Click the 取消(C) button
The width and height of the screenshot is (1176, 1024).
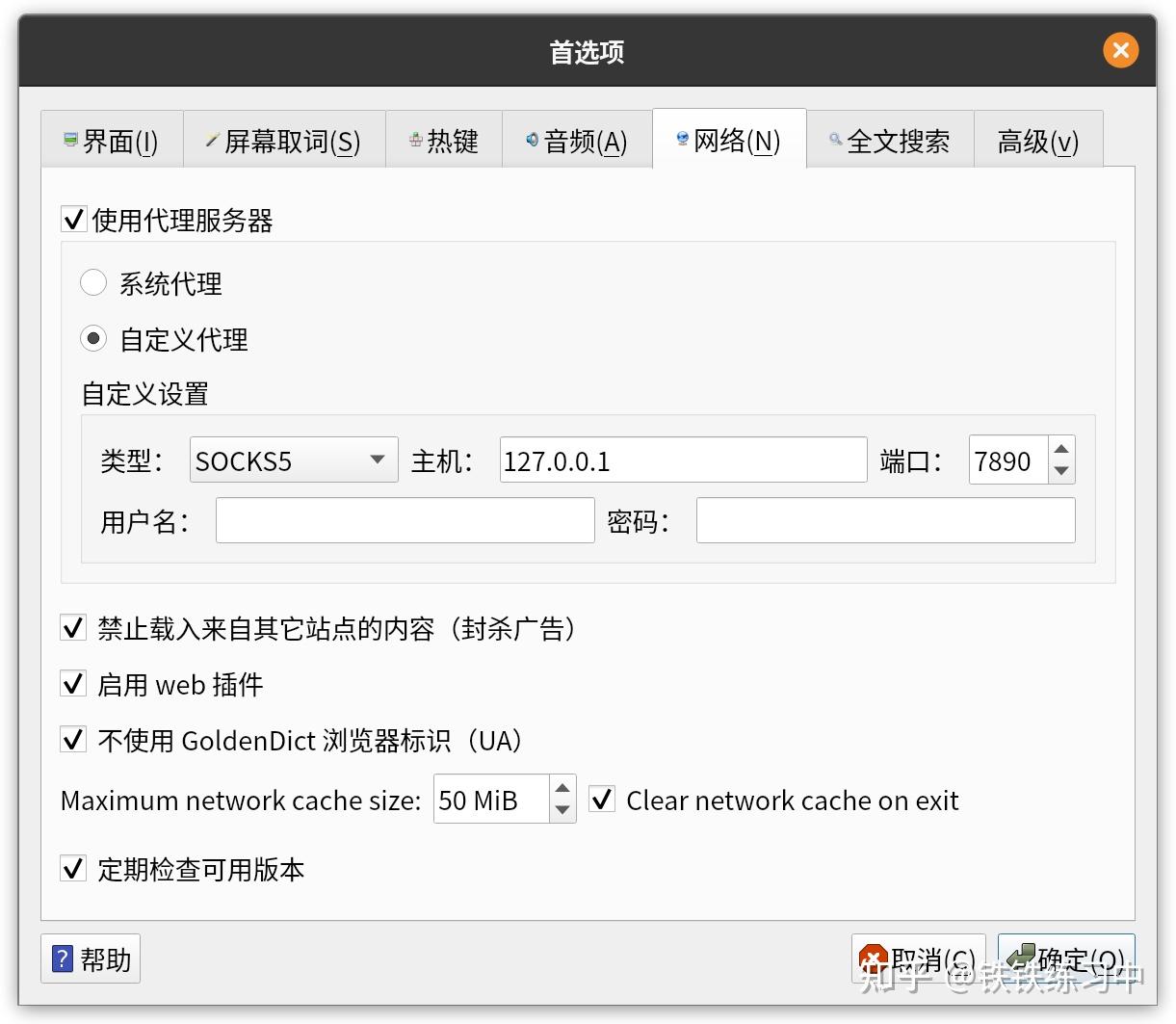point(918,958)
